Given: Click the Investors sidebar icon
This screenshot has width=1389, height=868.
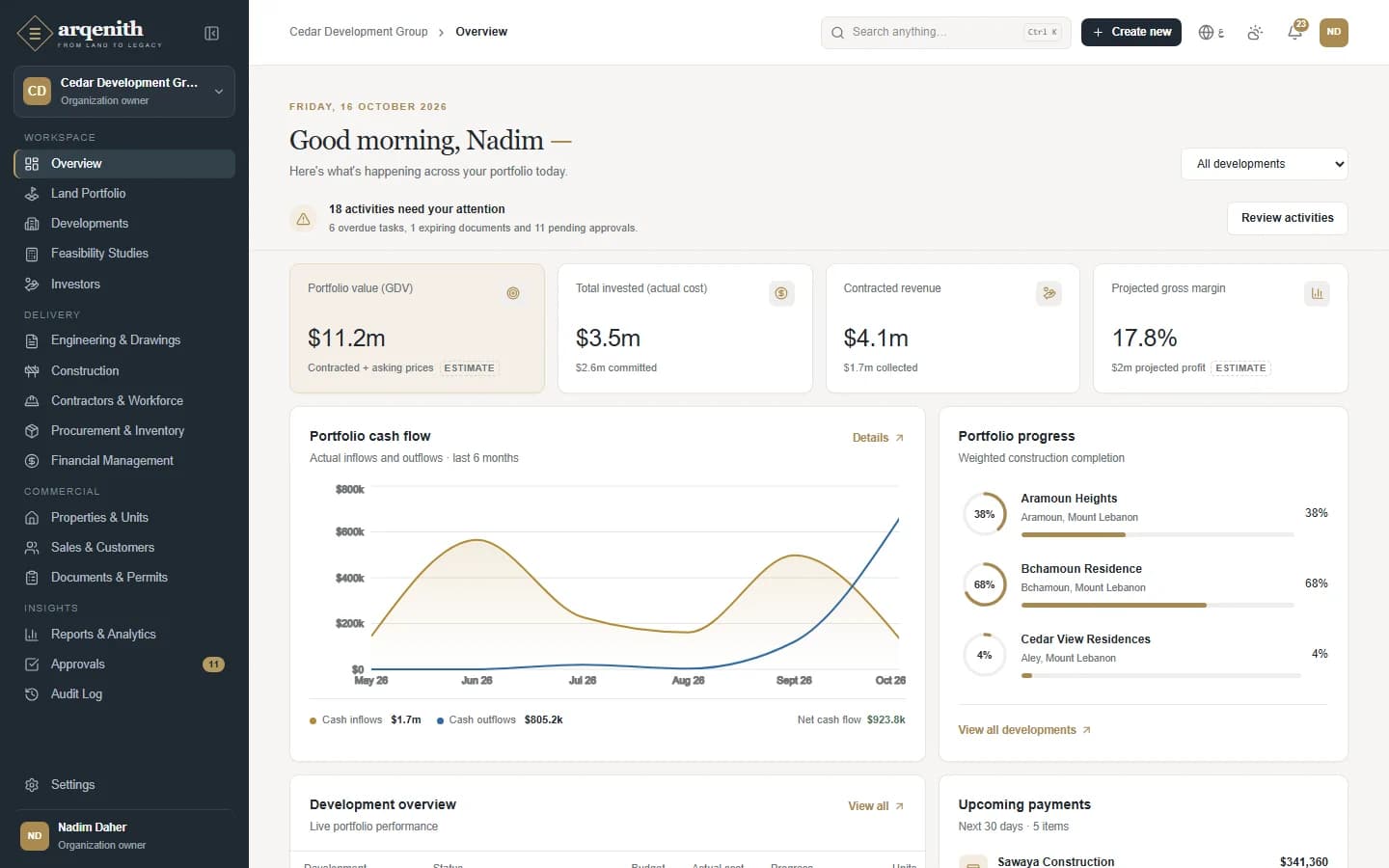Looking at the screenshot, I should [x=32, y=285].
